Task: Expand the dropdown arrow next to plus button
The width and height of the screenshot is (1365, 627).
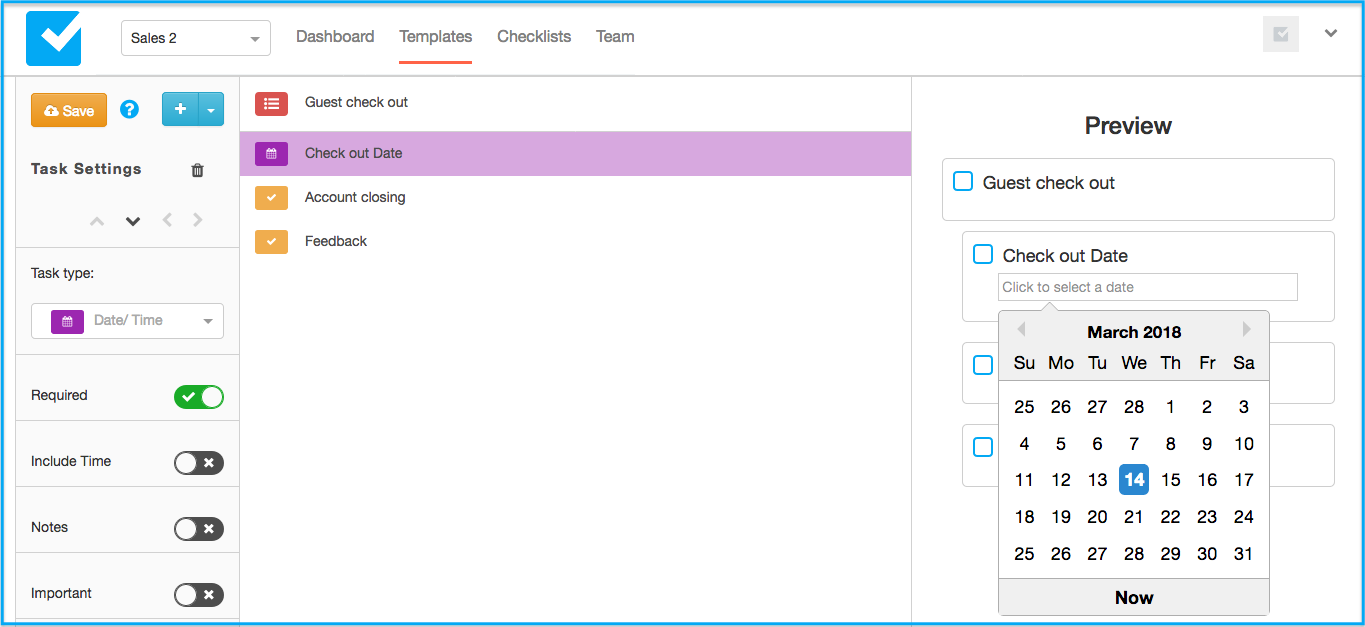Action: [x=211, y=110]
